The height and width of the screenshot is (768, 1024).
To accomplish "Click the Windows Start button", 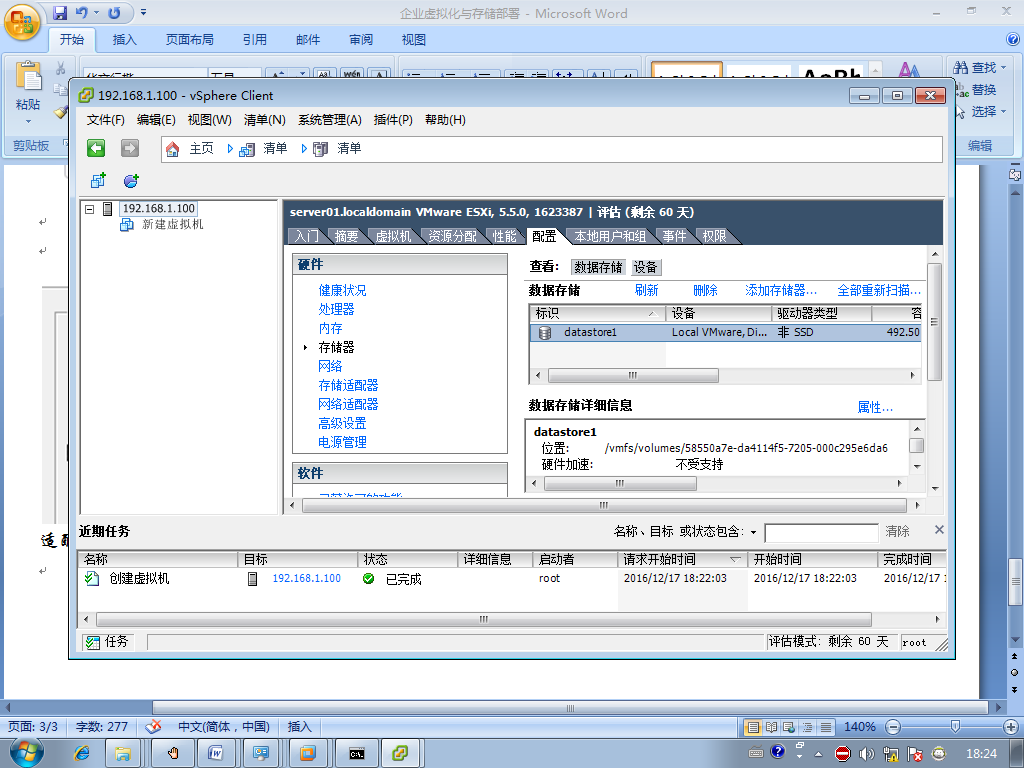I will (x=26, y=753).
